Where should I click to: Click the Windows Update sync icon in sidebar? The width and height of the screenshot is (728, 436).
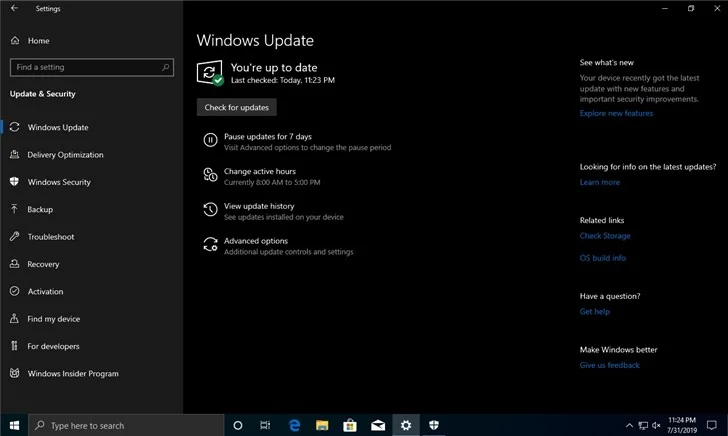tap(14, 127)
